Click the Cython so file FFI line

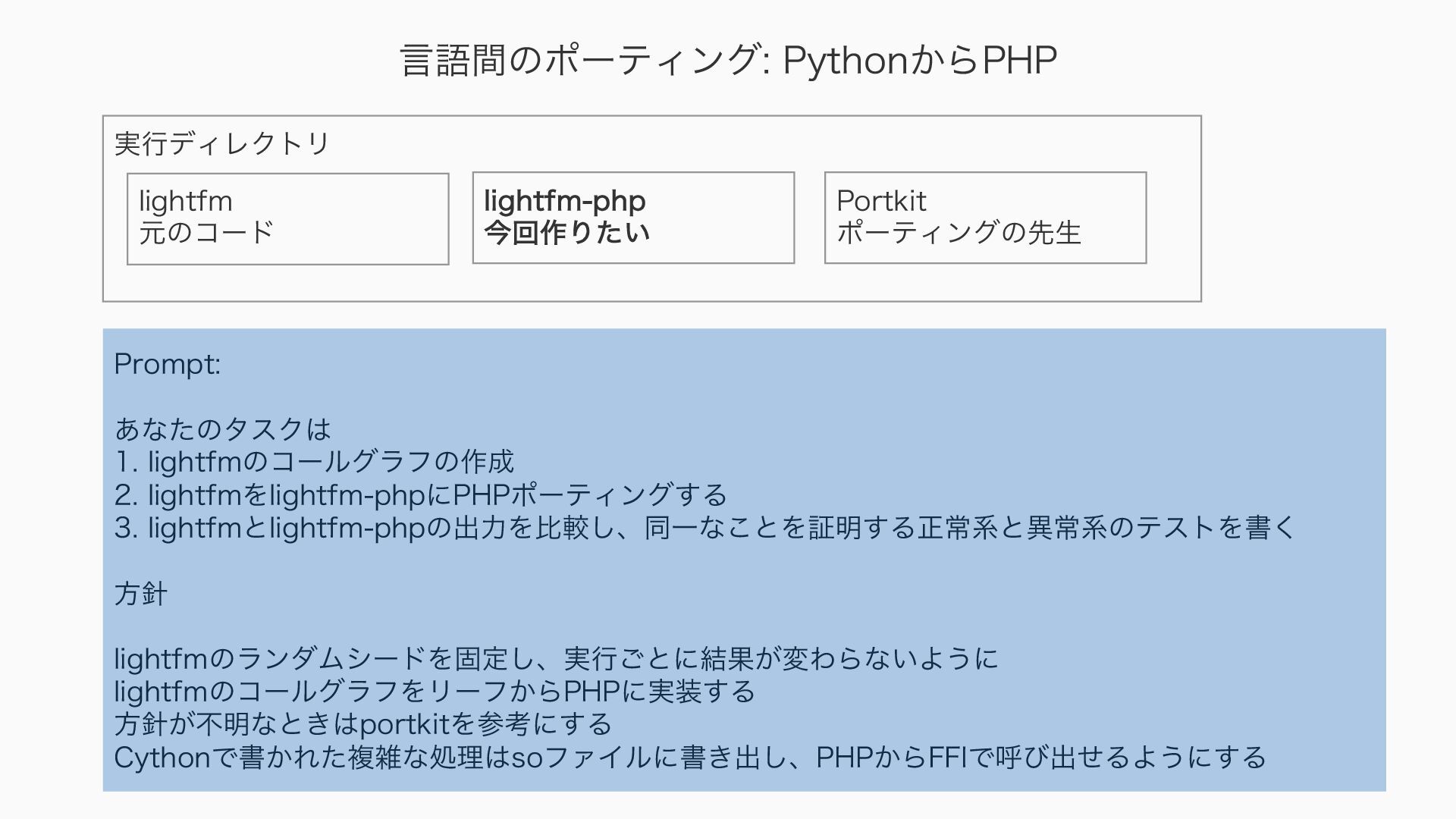click(x=690, y=758)
